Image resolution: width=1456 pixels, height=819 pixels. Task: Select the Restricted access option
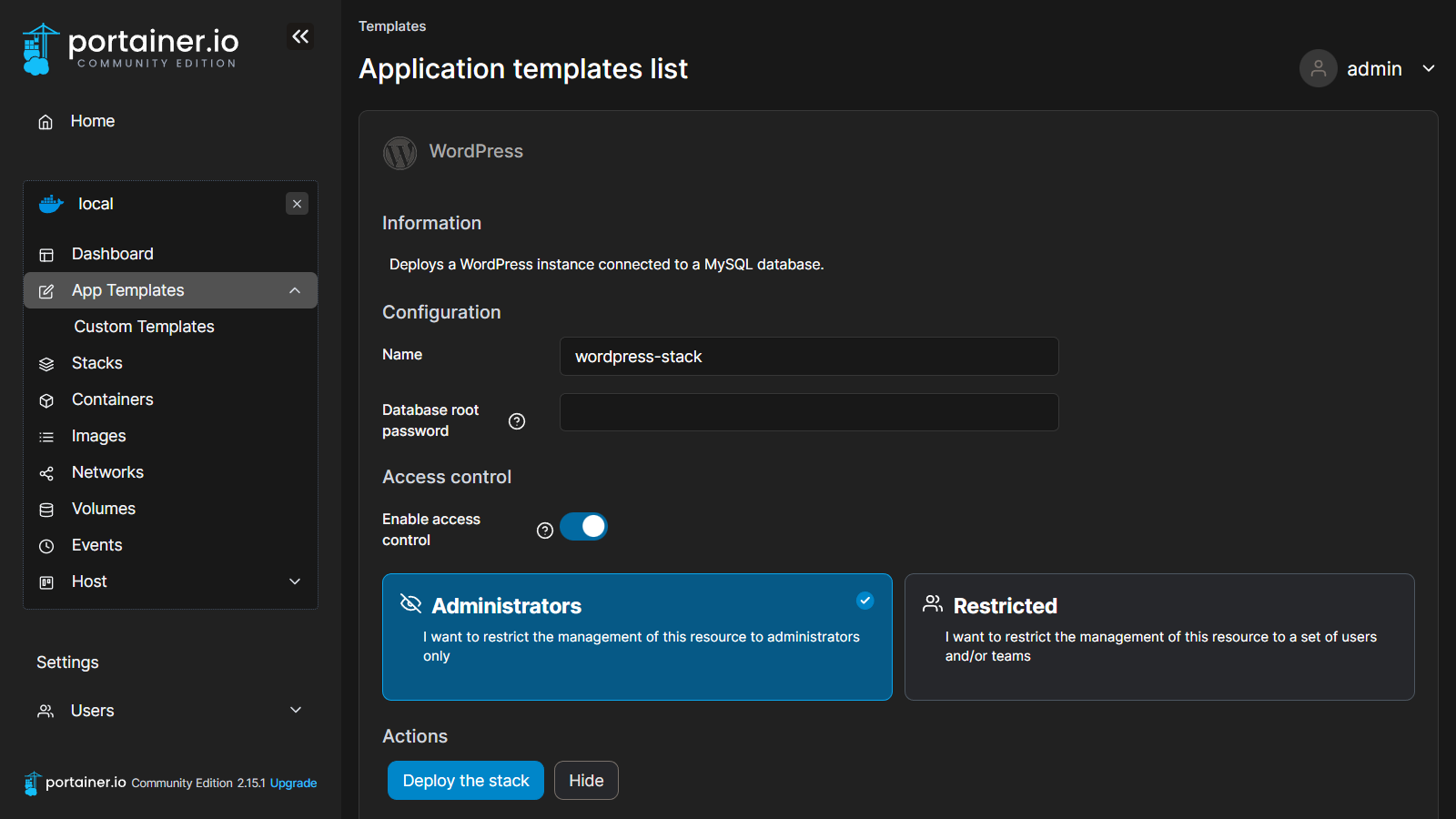tap(1158, 636)
